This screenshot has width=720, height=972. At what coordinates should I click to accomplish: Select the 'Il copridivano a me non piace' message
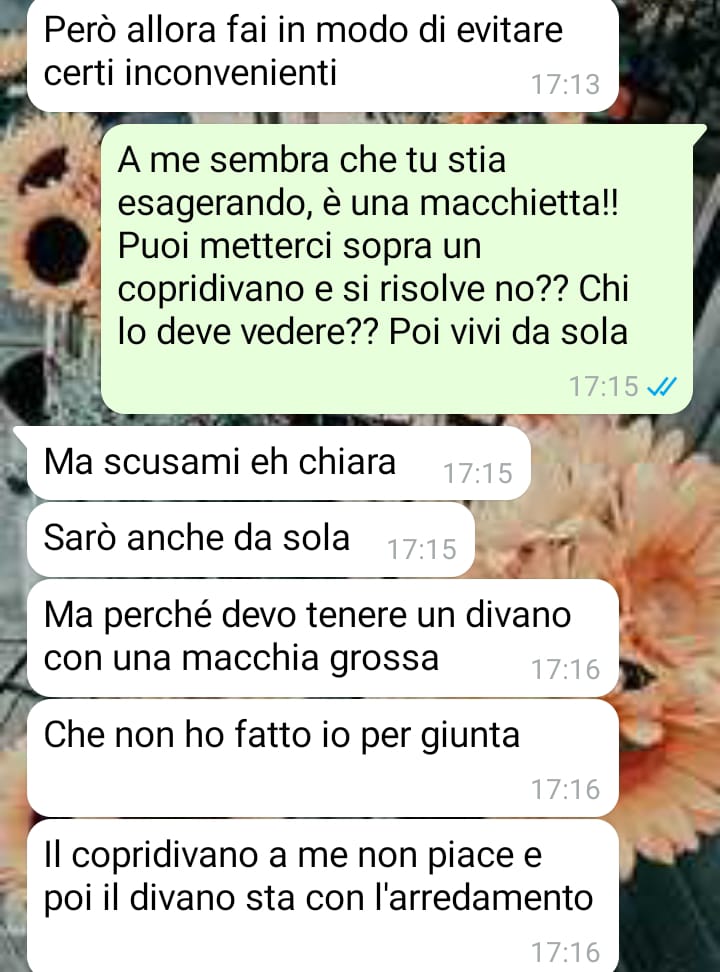(x=323, y=896)
